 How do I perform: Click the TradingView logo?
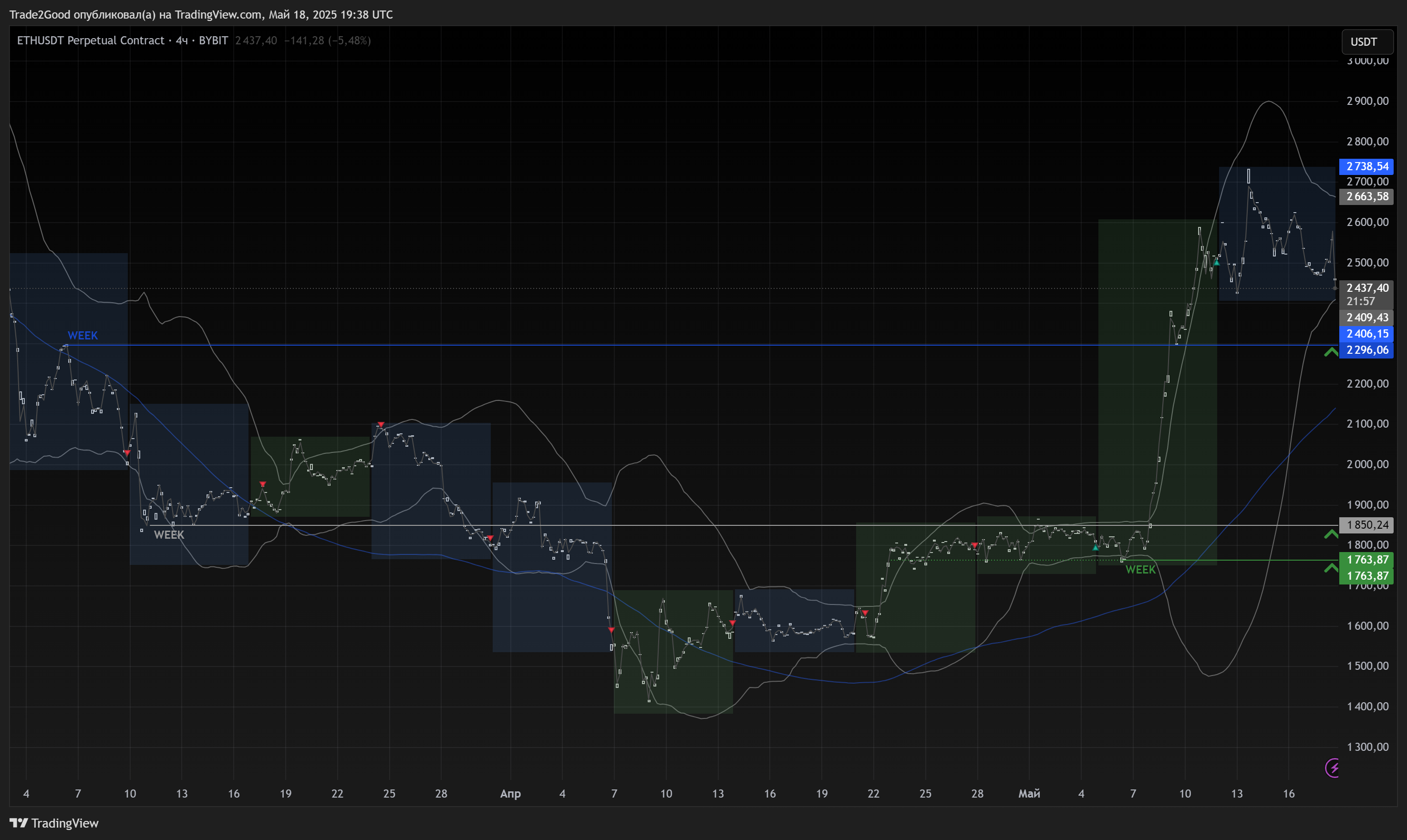pos(54,823)
